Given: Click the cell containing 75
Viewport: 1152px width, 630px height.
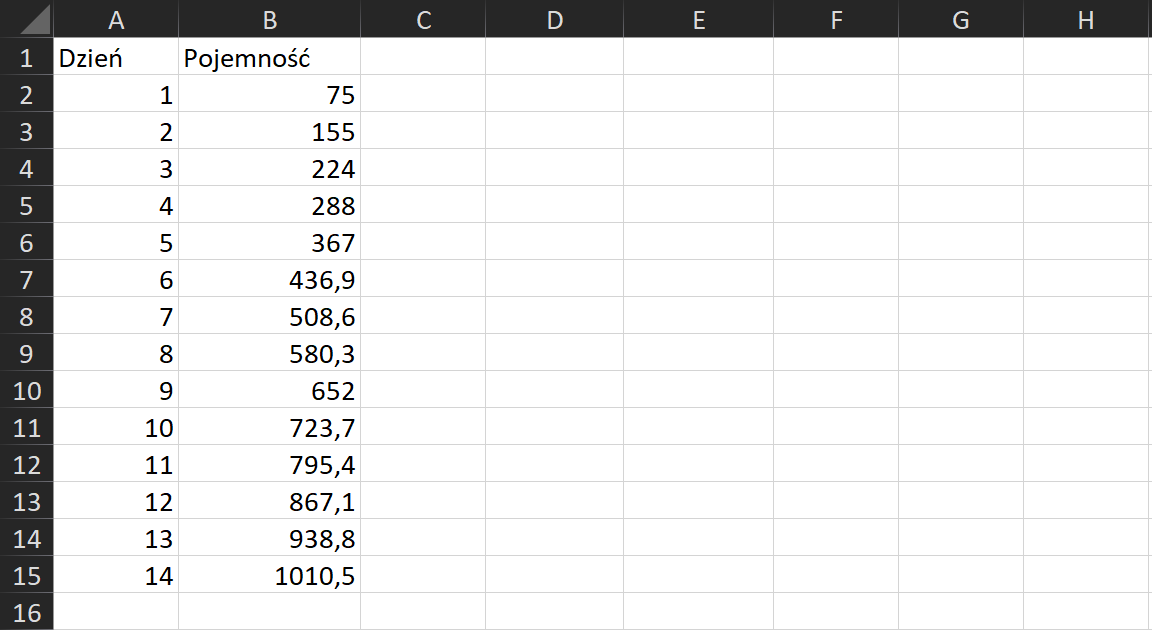Looking at the screenshot, I should click(x=269, y=95).
